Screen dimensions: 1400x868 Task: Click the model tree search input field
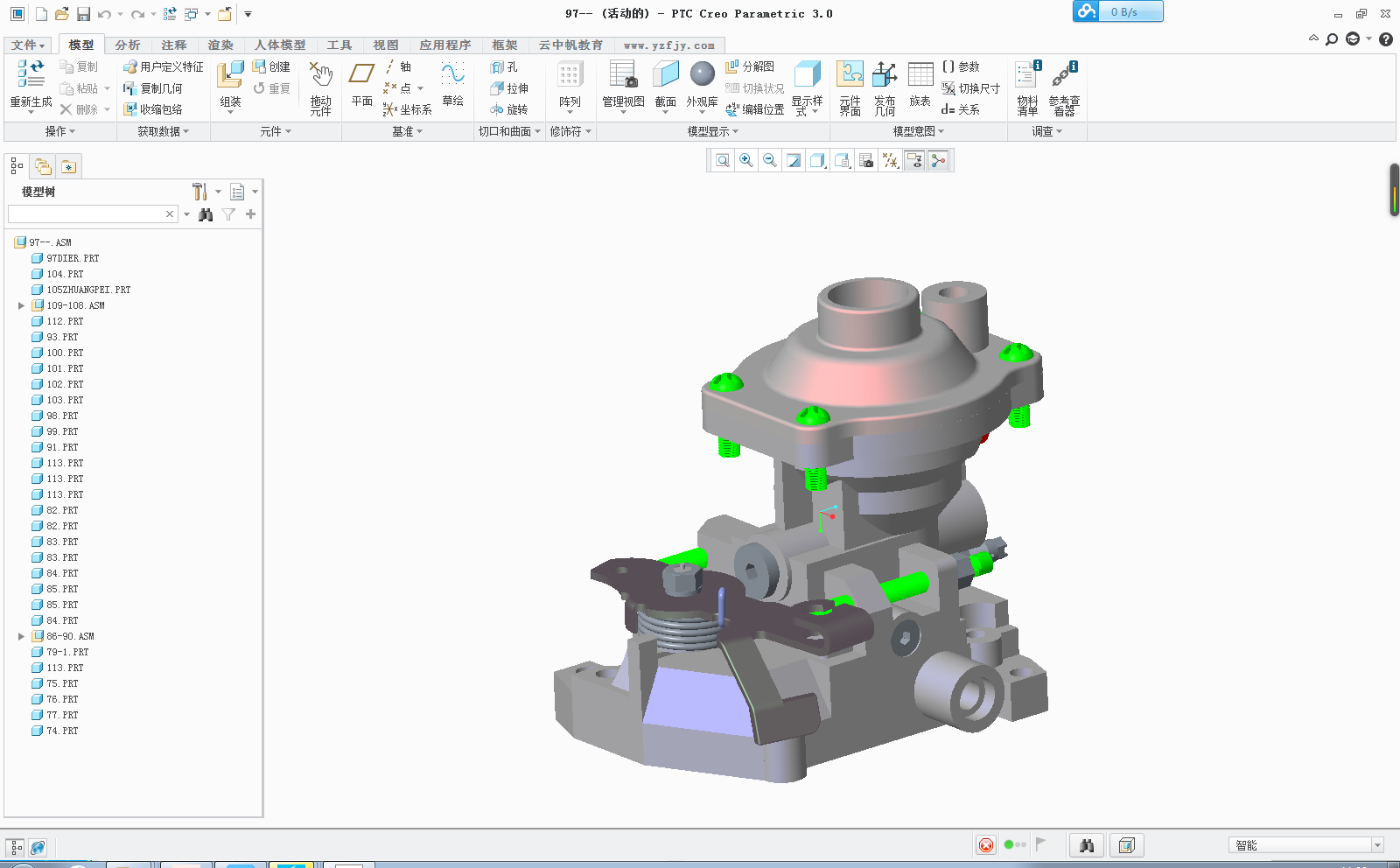pyautogui.click(x=86, y=214)
